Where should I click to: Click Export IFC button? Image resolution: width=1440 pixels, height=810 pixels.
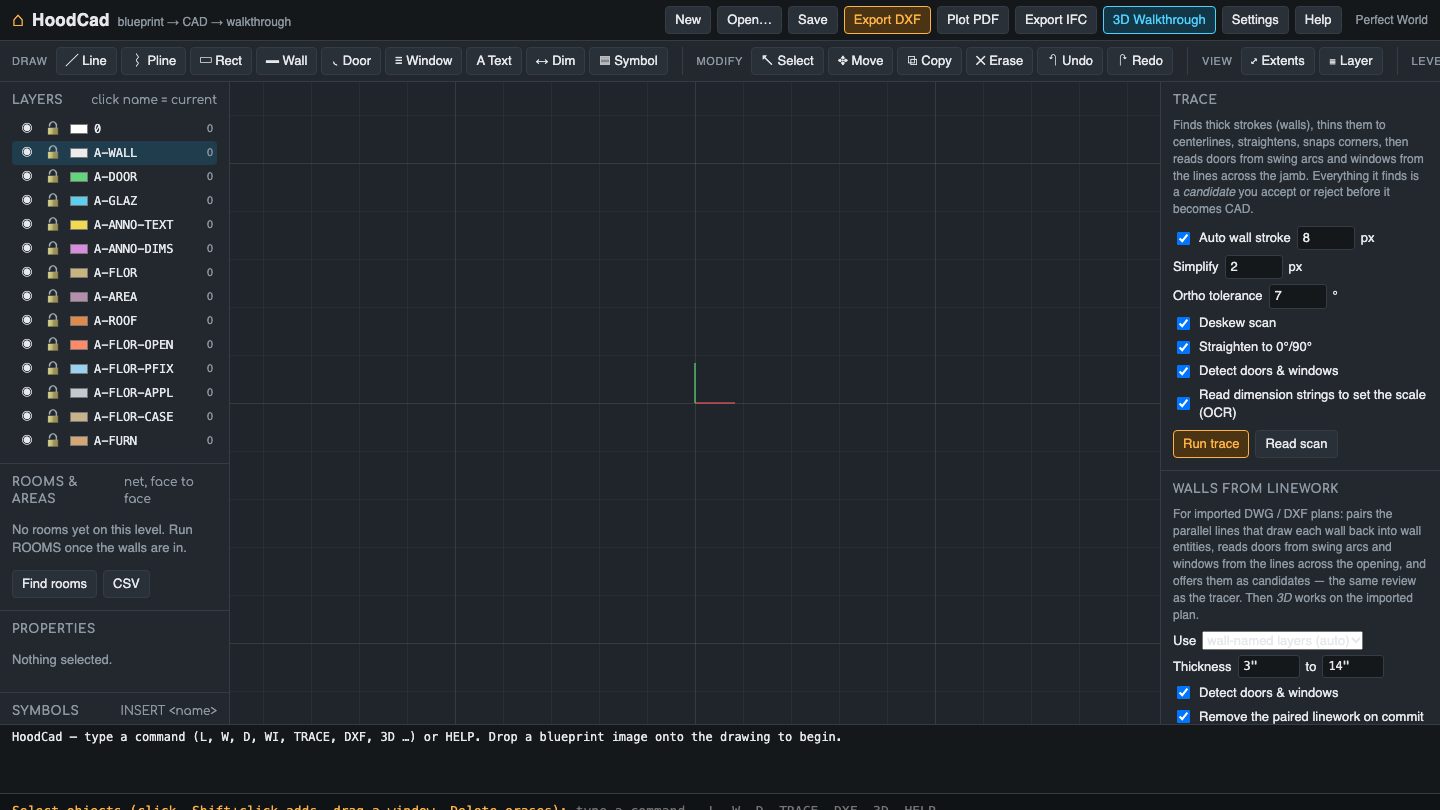point(1056,20)
